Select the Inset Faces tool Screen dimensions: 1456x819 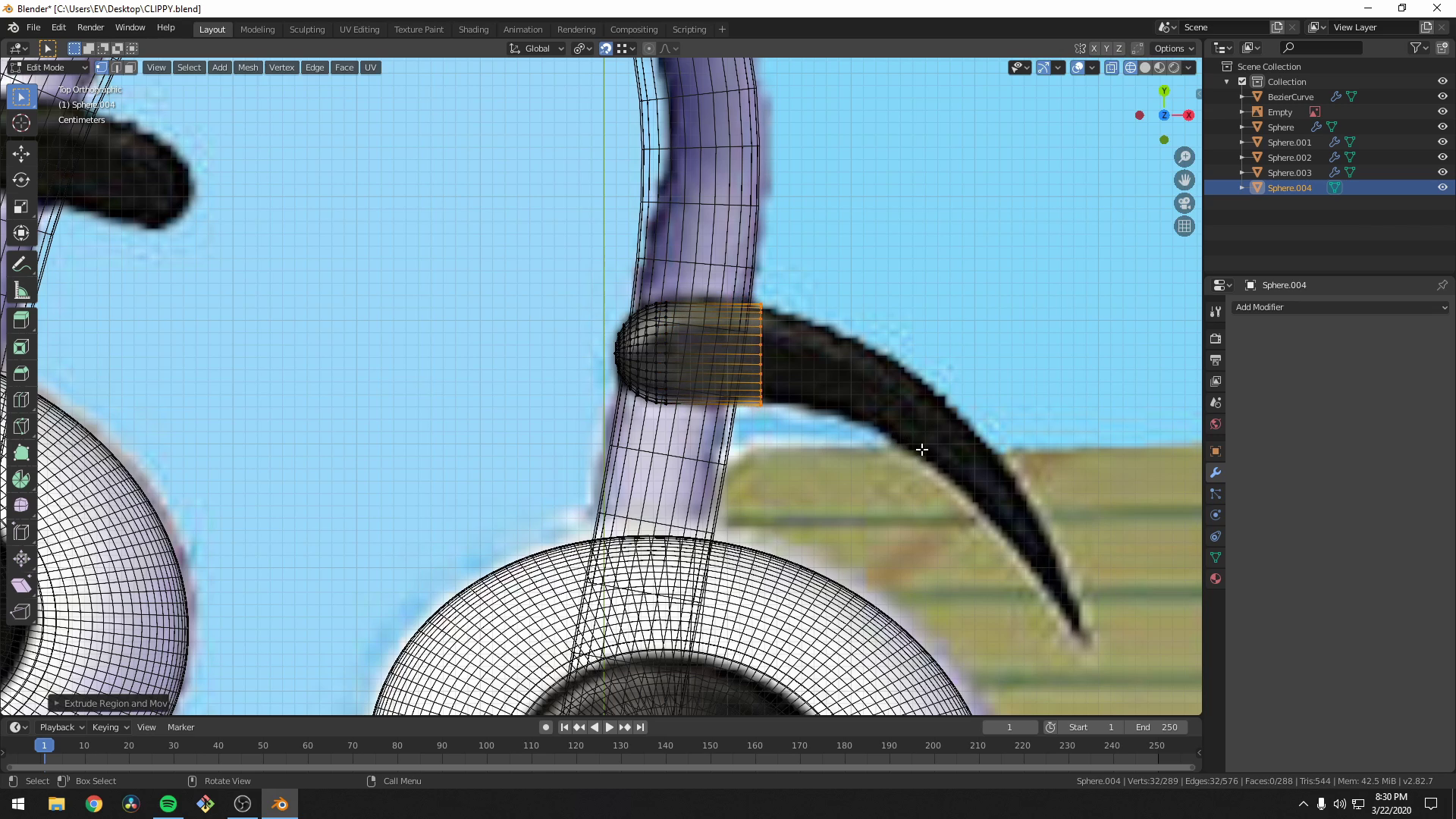(x=20, y=347)
